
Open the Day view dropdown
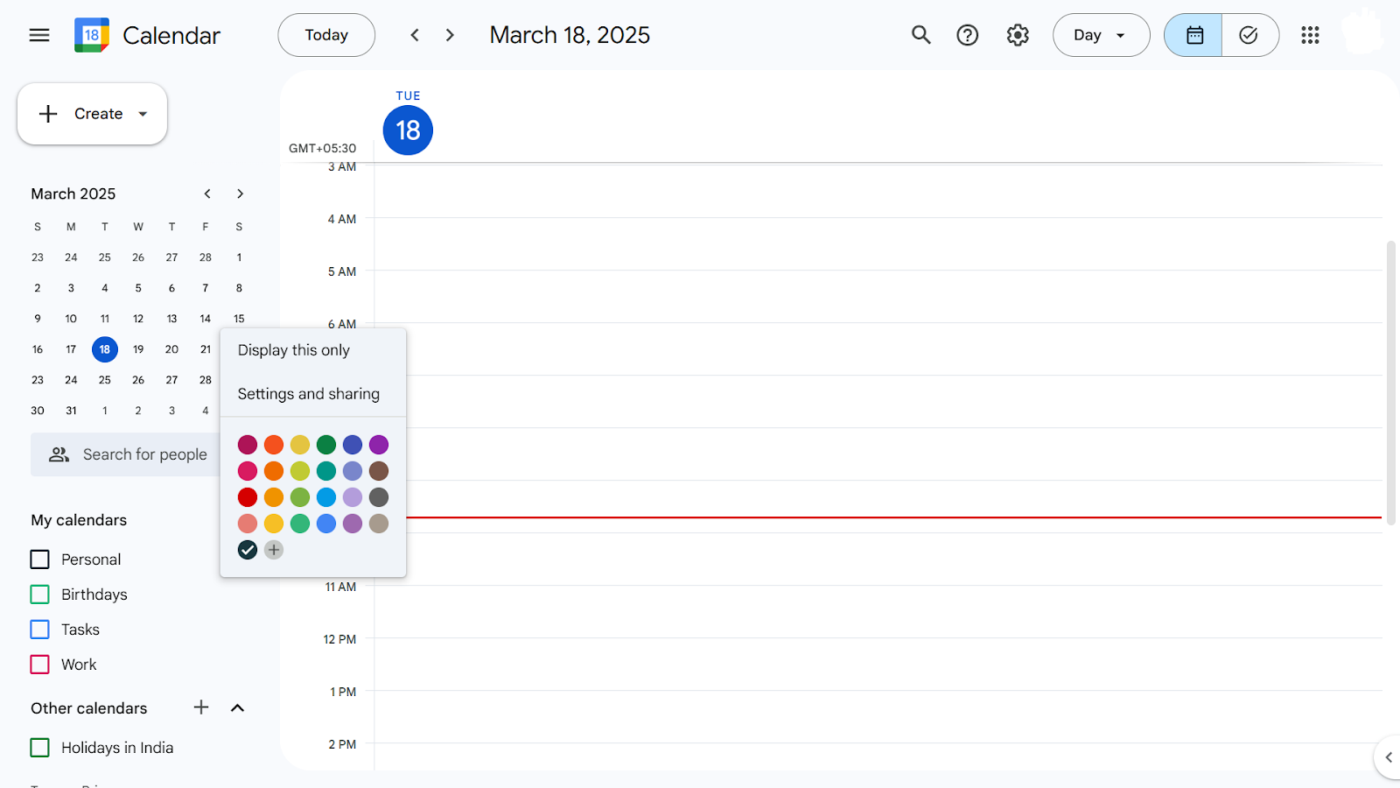pos(1101,35)
